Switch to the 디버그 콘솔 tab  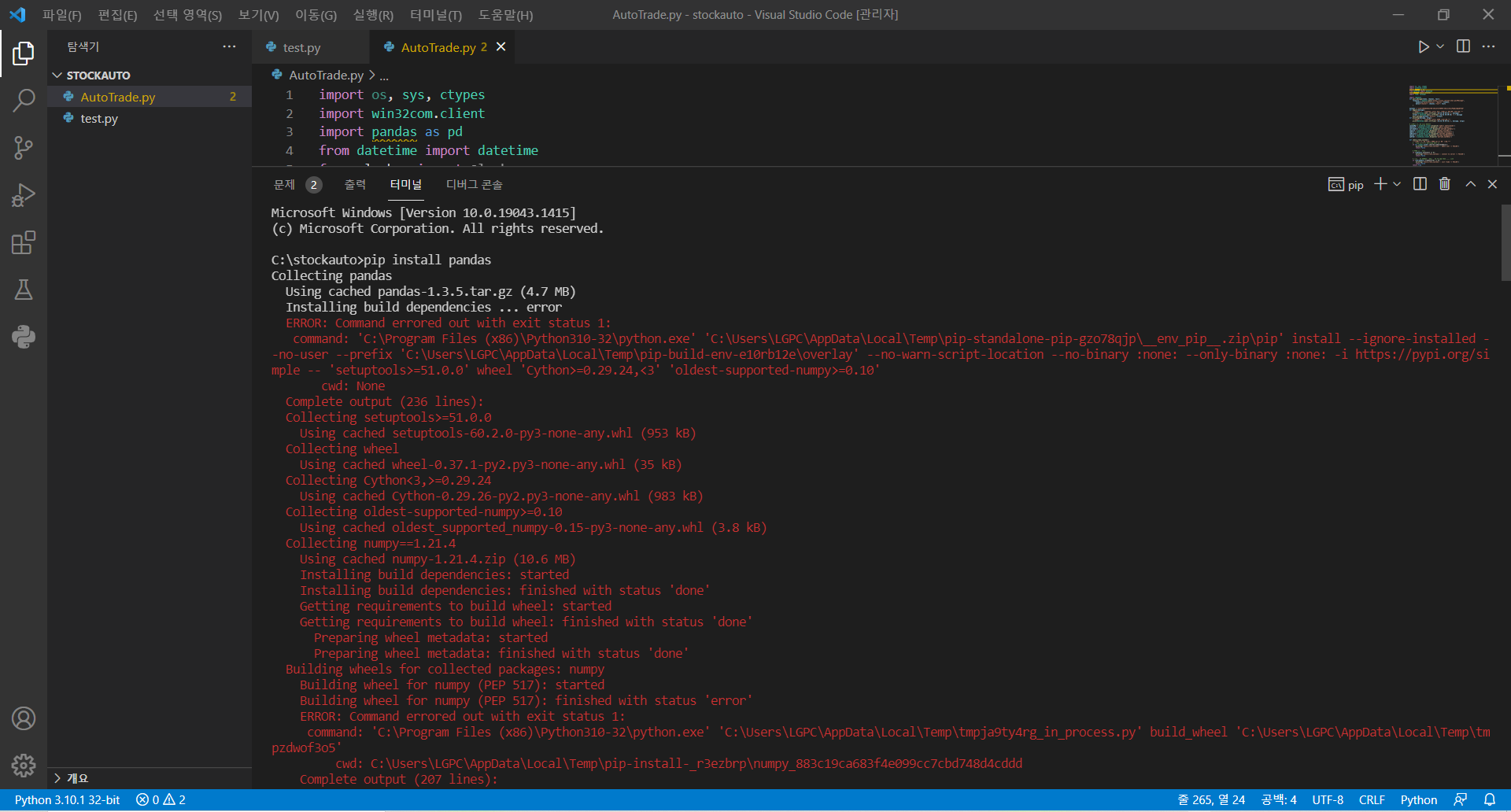point(474,184)
